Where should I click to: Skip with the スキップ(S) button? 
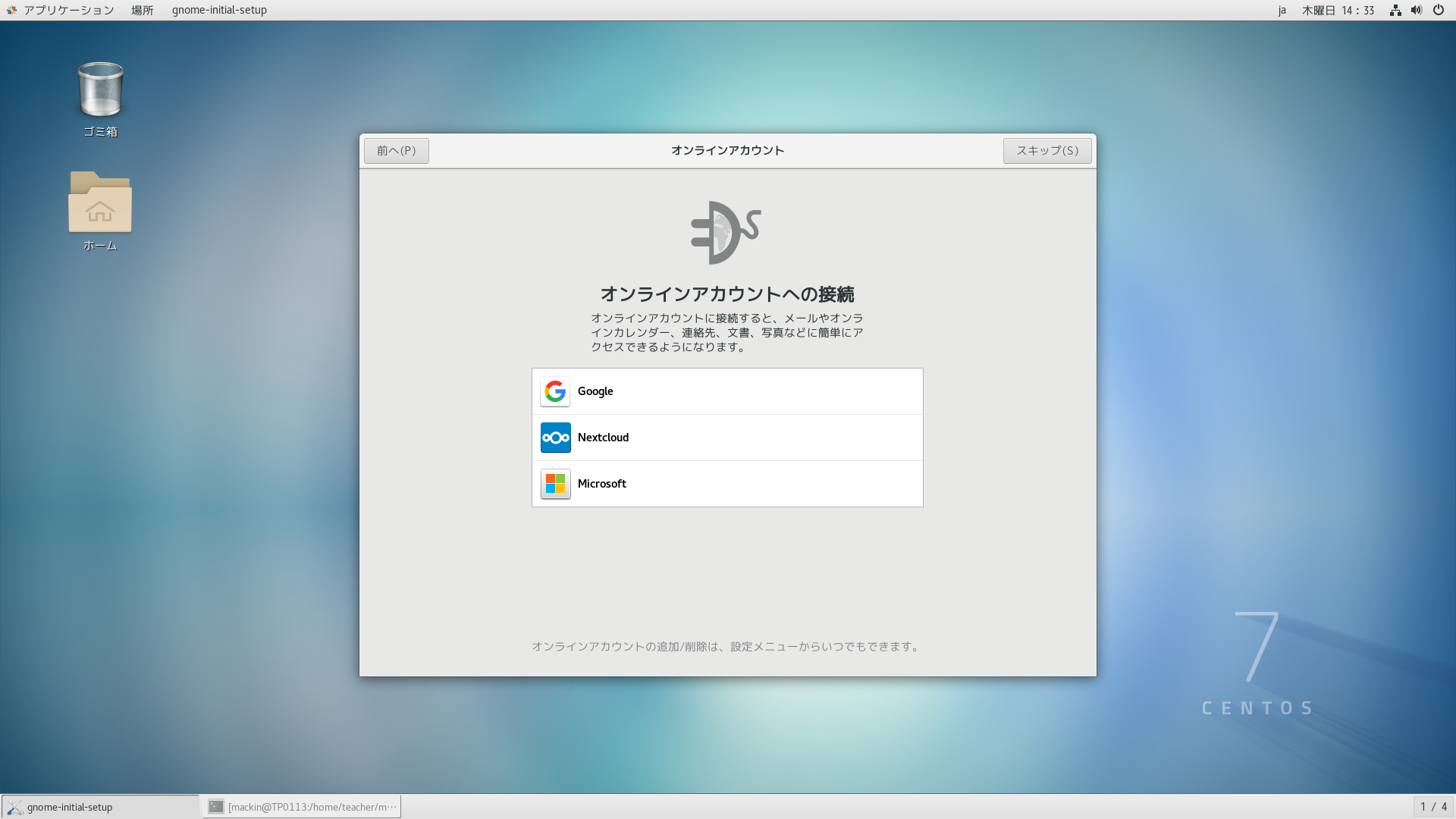pyautogui.click(x=1047, y=151)
